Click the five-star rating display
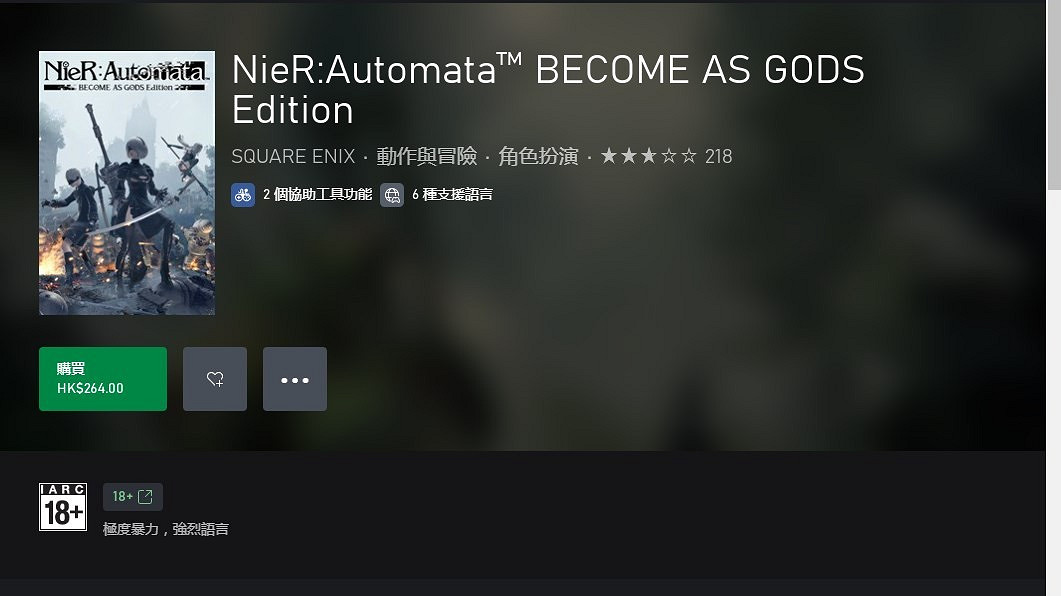 (x=649, y=156)
